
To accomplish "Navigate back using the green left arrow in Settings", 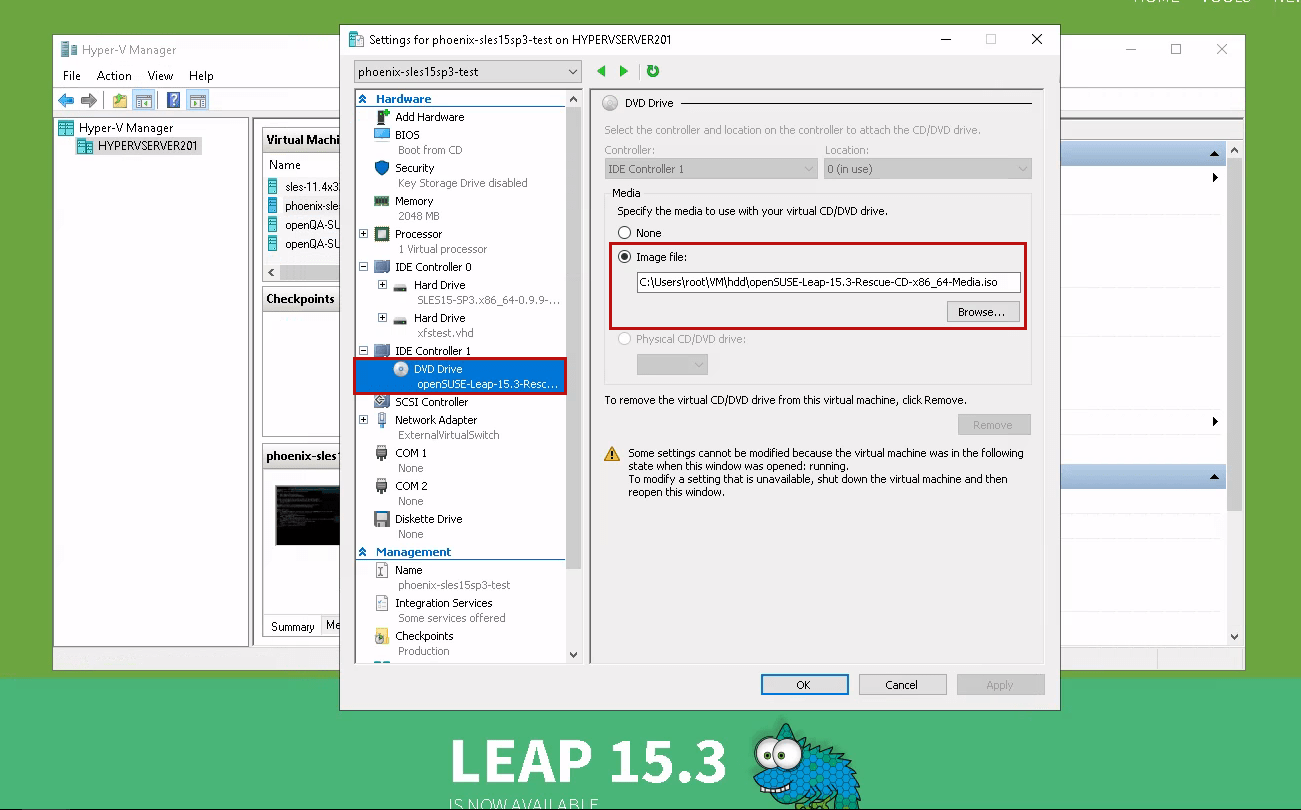I will point(601,71).
